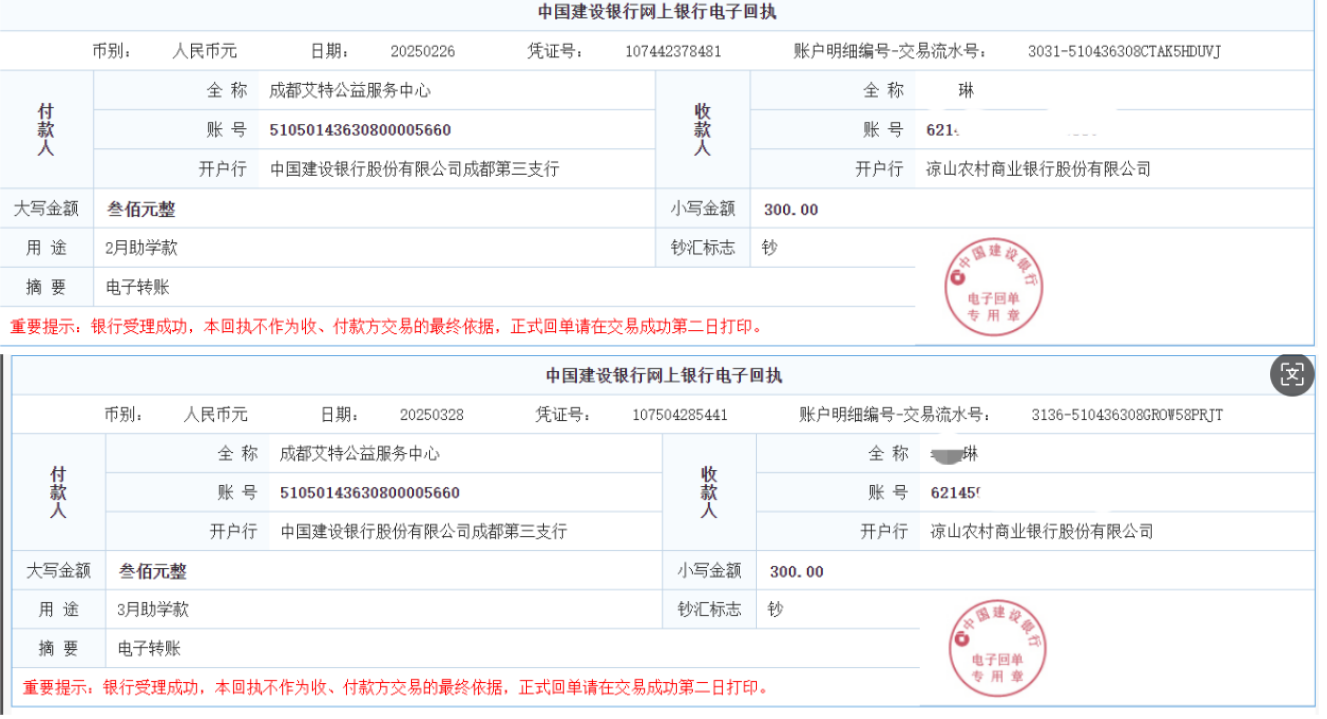Click payer name 成都艾特公益服务中心 in the 20250226 receipt
The height and width of the screenshot is (719, 1327).
(350, 91)
